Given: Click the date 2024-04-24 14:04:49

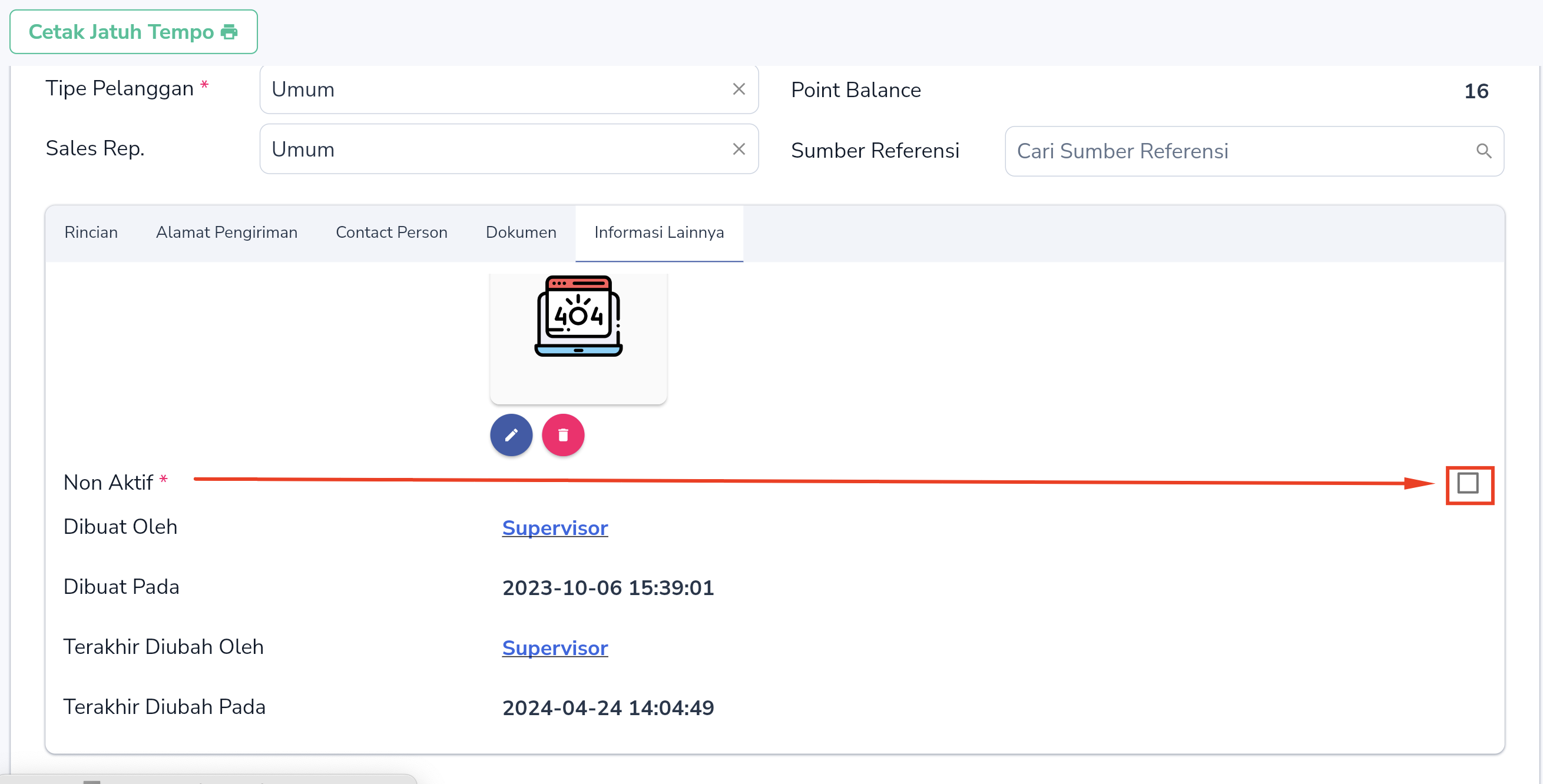Looking at the screenshot, I should (x=608, y=708).
